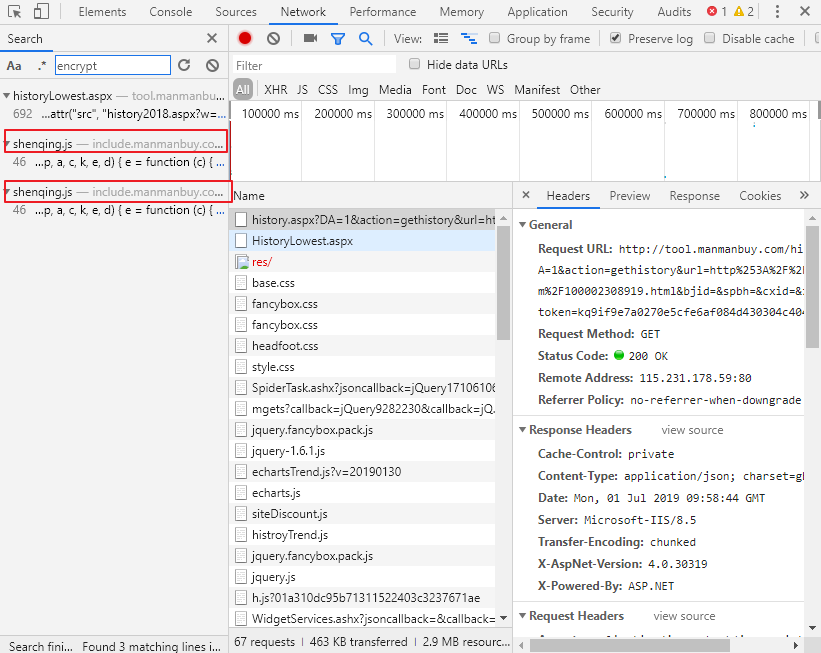This screenshot has width=821, height=653.
Task: Select the base.css request
Action: pyautogui.click(x=362, y=283)
